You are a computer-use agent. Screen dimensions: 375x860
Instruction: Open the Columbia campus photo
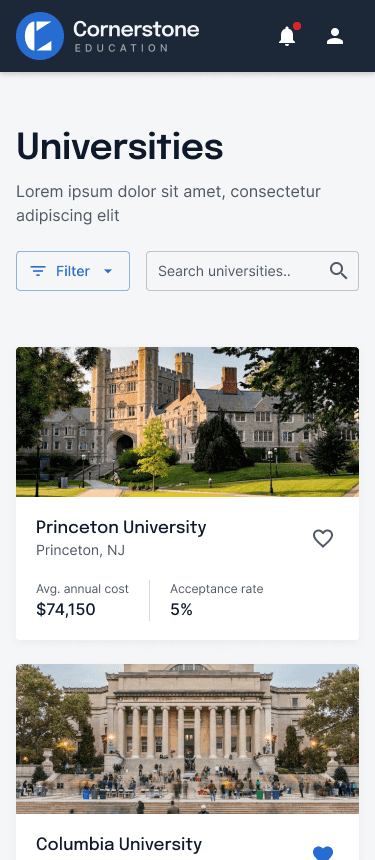pyautogui.click(x=188, y=739)
